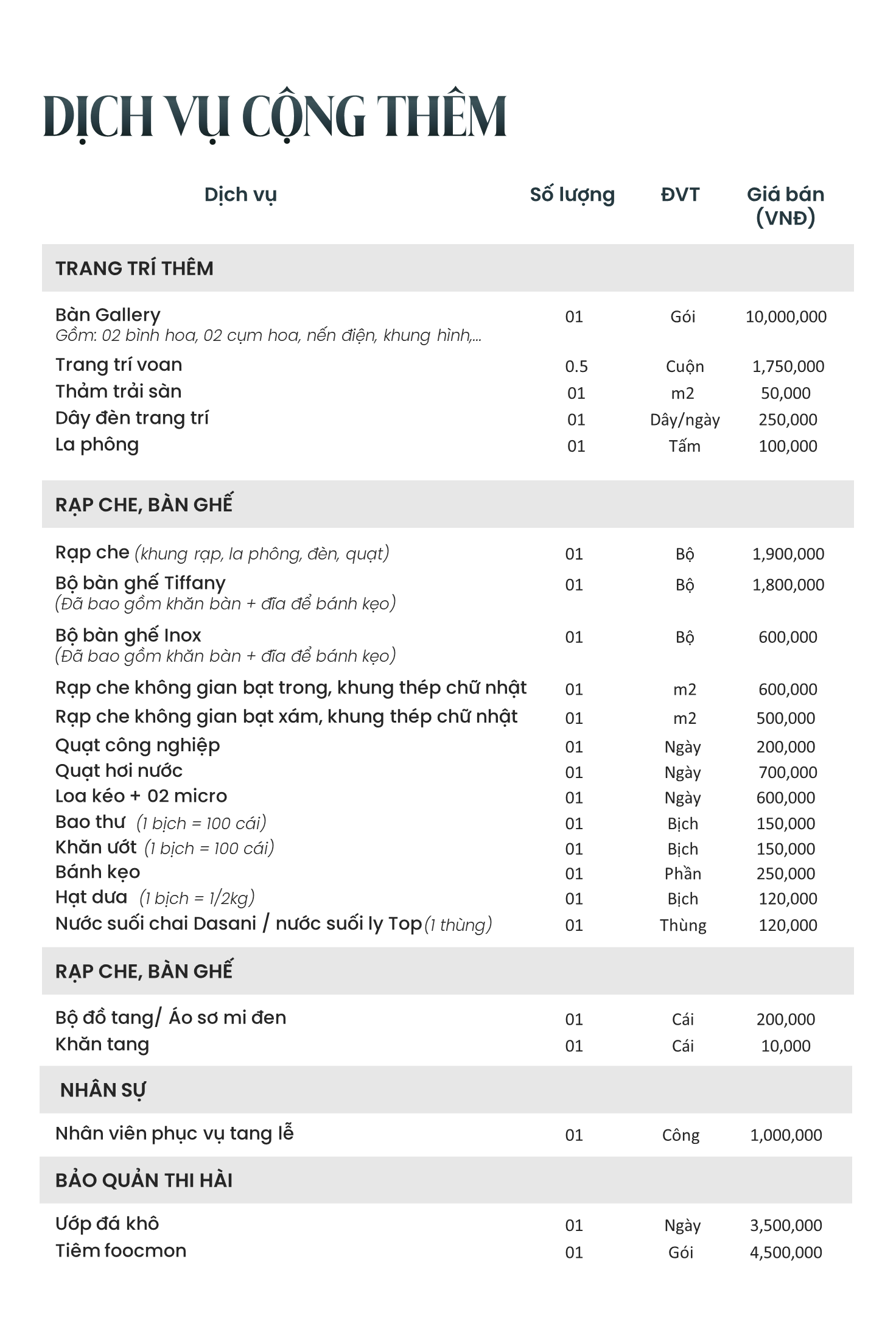Click the 'Bàn Gallery' service name

coord(108,315)
